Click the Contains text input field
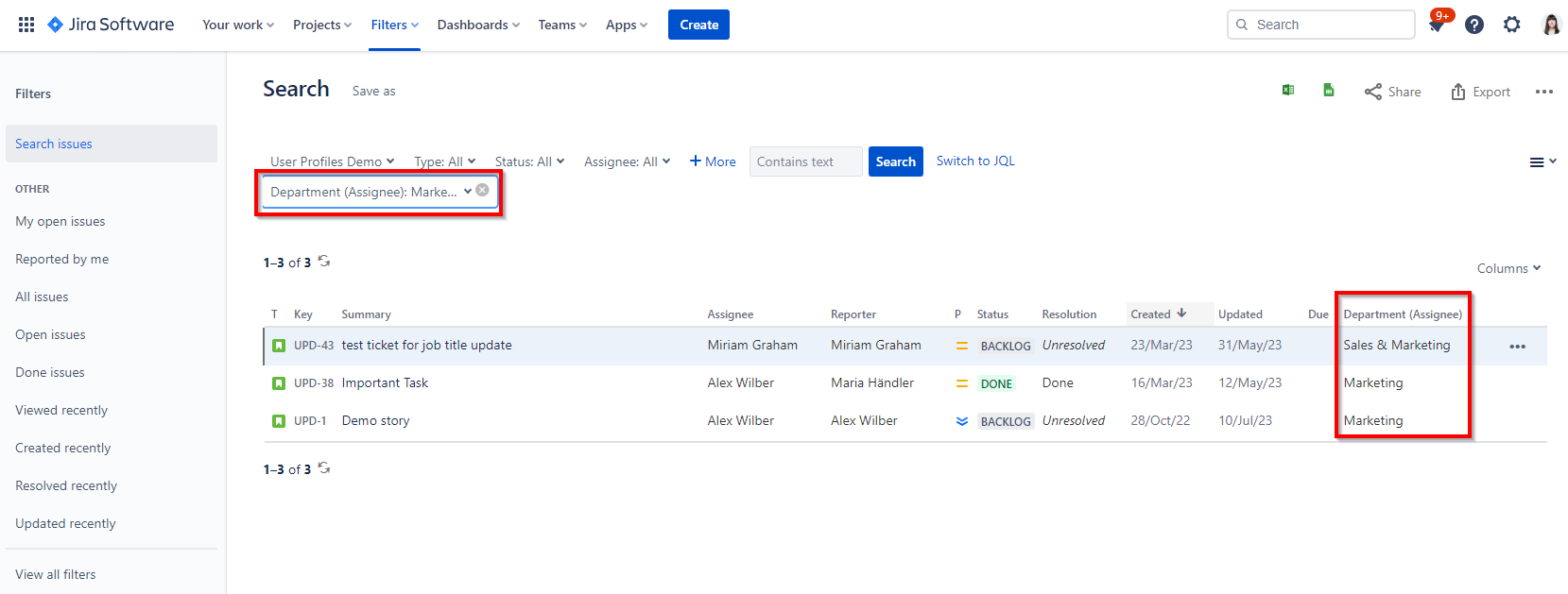This screenshot has height=594, width=1568. click(805, 161)
